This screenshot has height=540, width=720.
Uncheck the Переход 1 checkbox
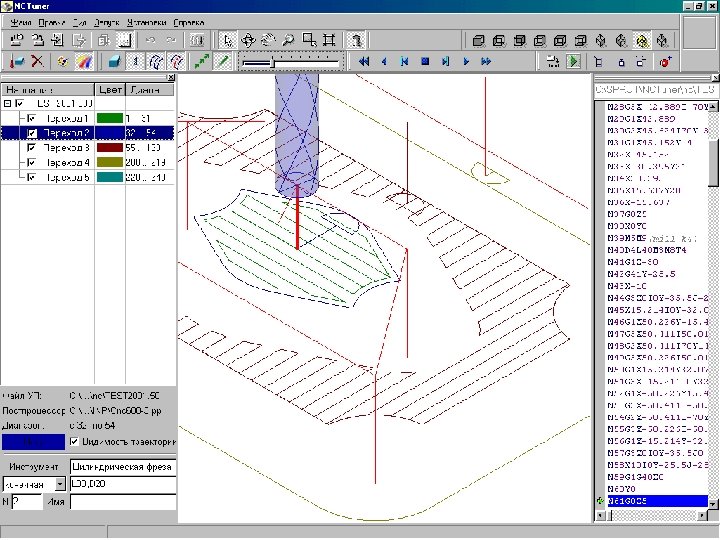tap(32, 118)
